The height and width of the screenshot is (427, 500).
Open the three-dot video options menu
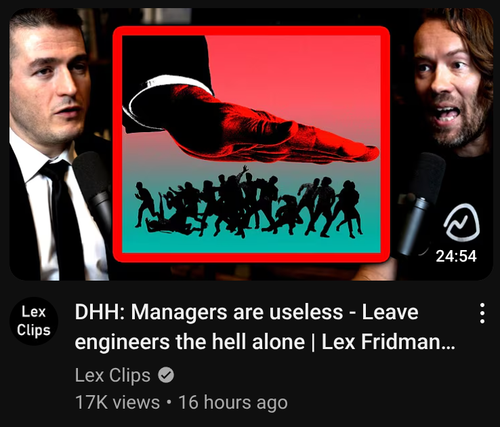pos(482,313)
